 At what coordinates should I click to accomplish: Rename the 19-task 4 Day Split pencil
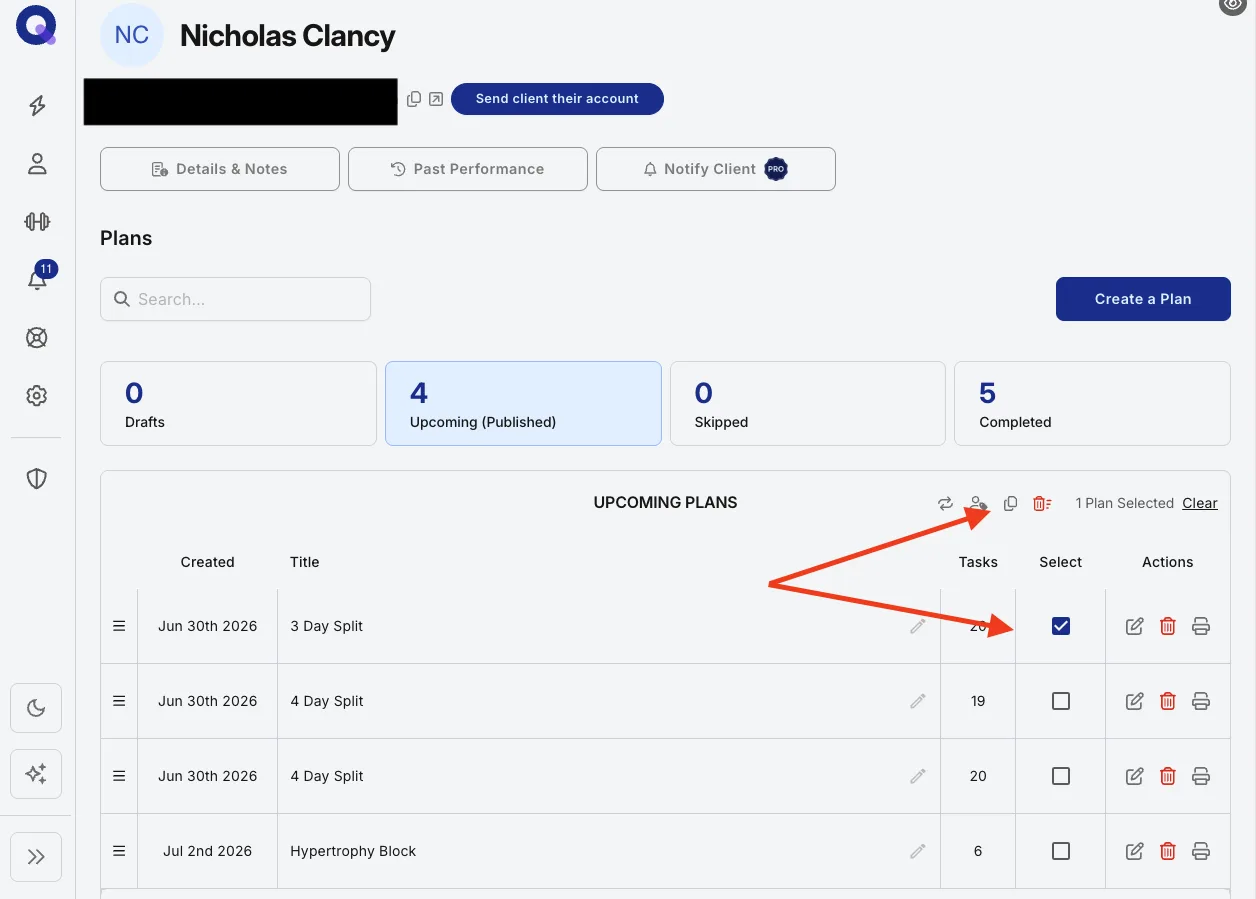point(918,701)
